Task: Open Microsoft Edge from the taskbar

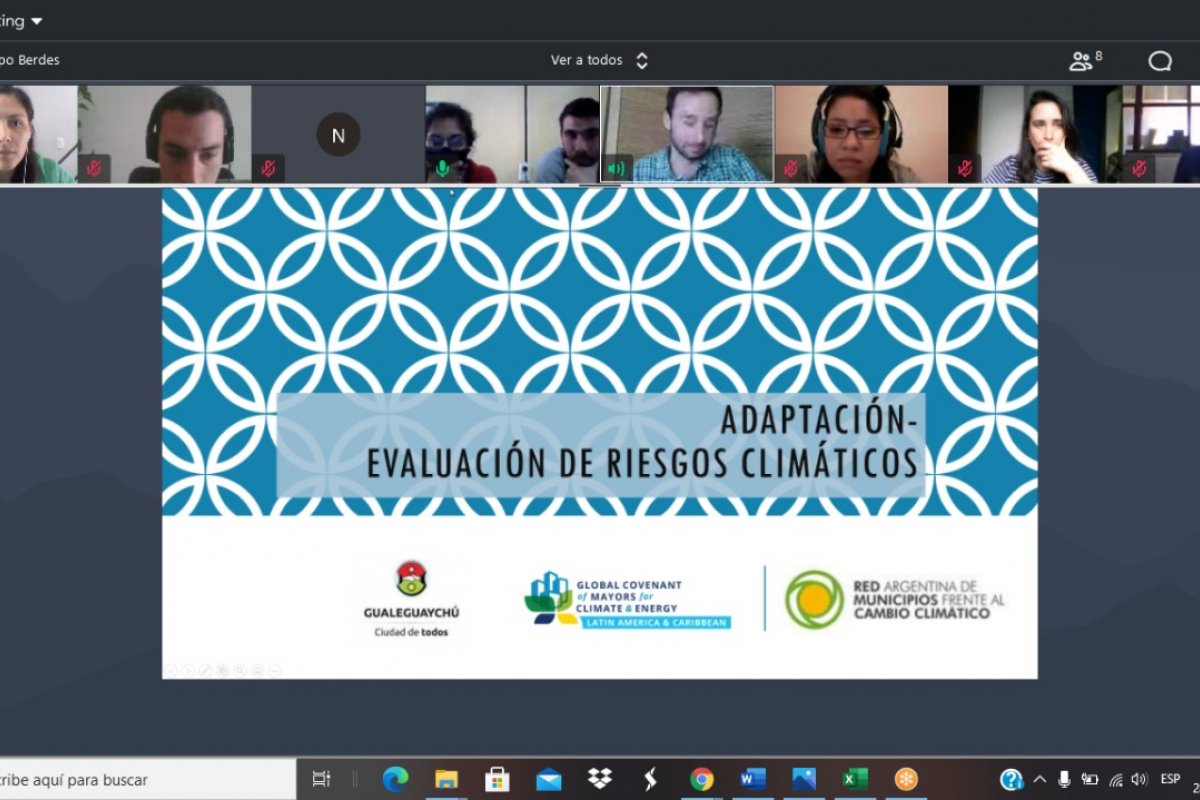Action: pos(395,779)
